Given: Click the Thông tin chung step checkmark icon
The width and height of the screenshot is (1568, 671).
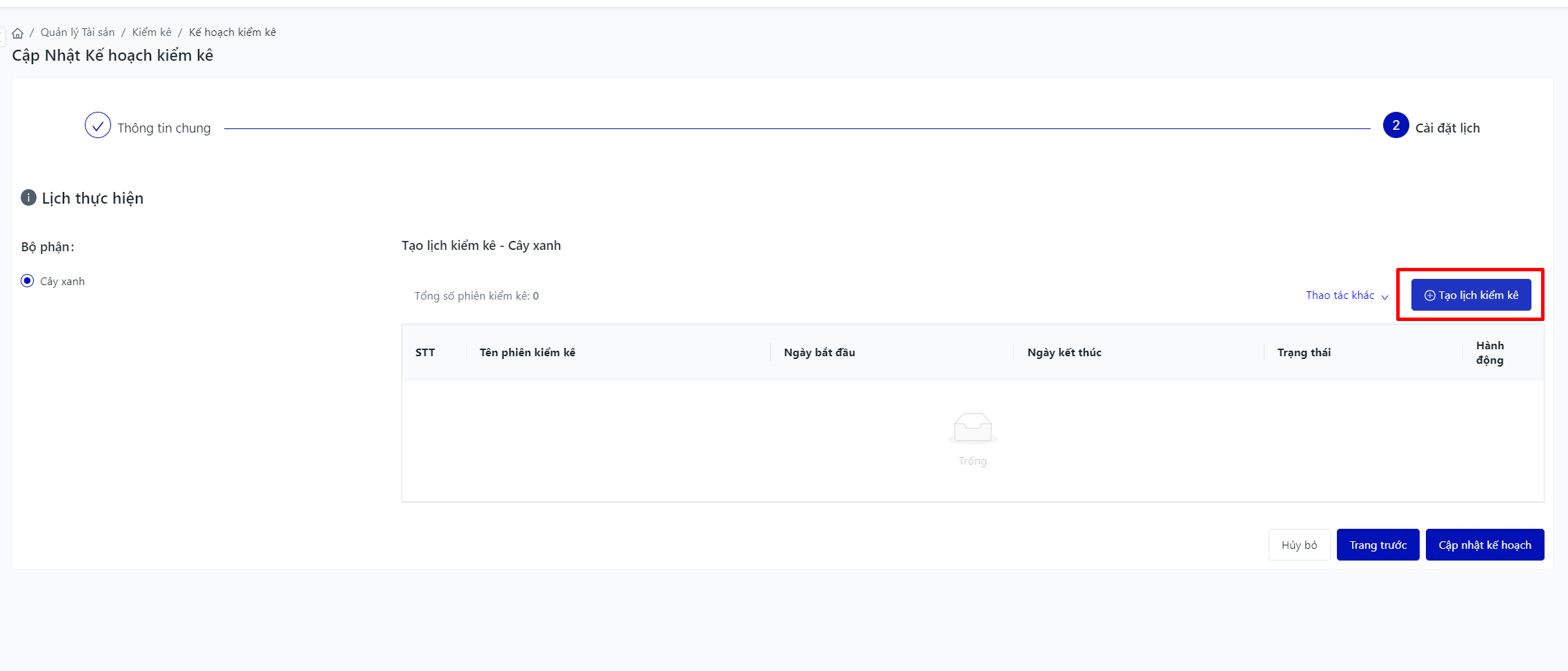Looking at the screenshot, I should click(x=98, y=126).
